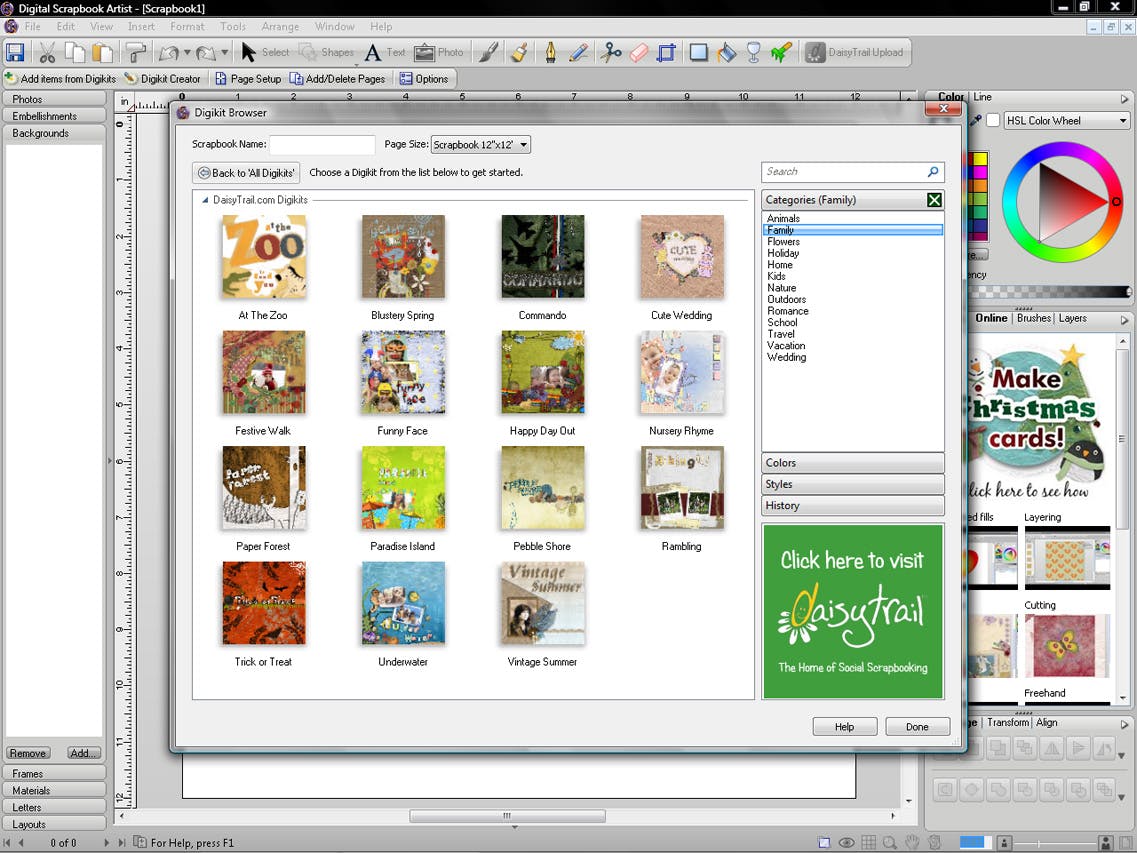The height and width of the screenshot is (853, 1137).
Task: Open the Page Size dropdown
Action: [x=481, y=144]
